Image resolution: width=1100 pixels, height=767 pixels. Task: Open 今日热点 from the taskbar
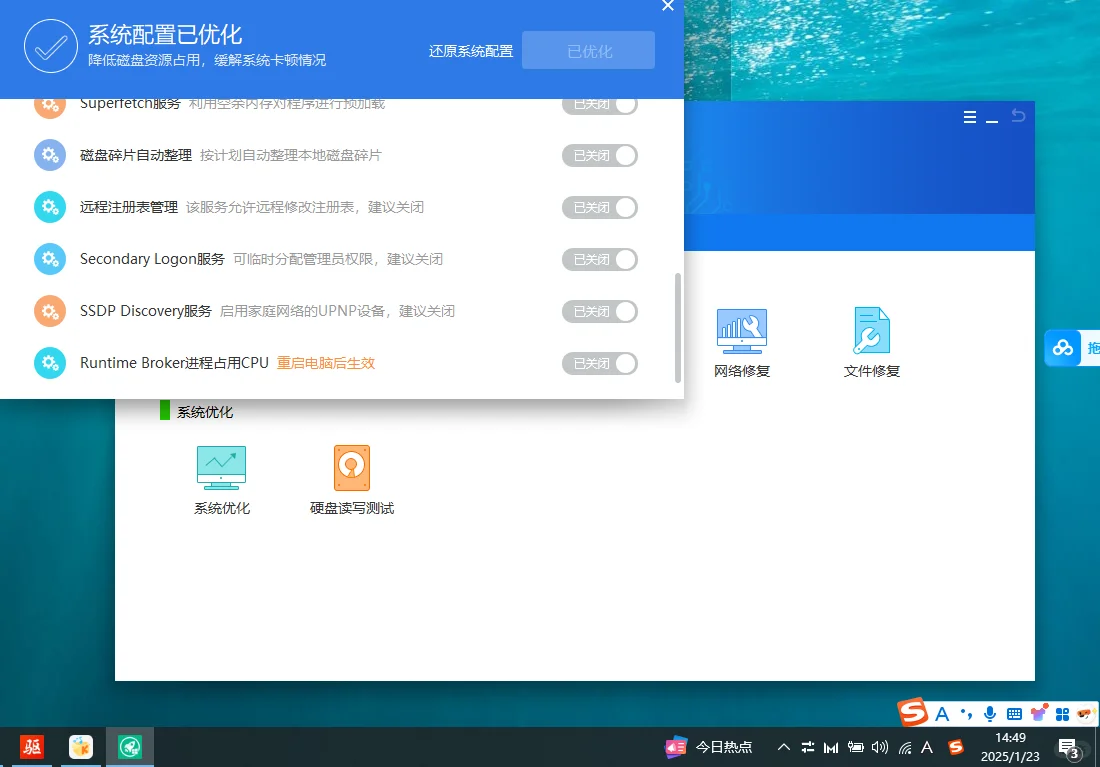tap(712, 747)
